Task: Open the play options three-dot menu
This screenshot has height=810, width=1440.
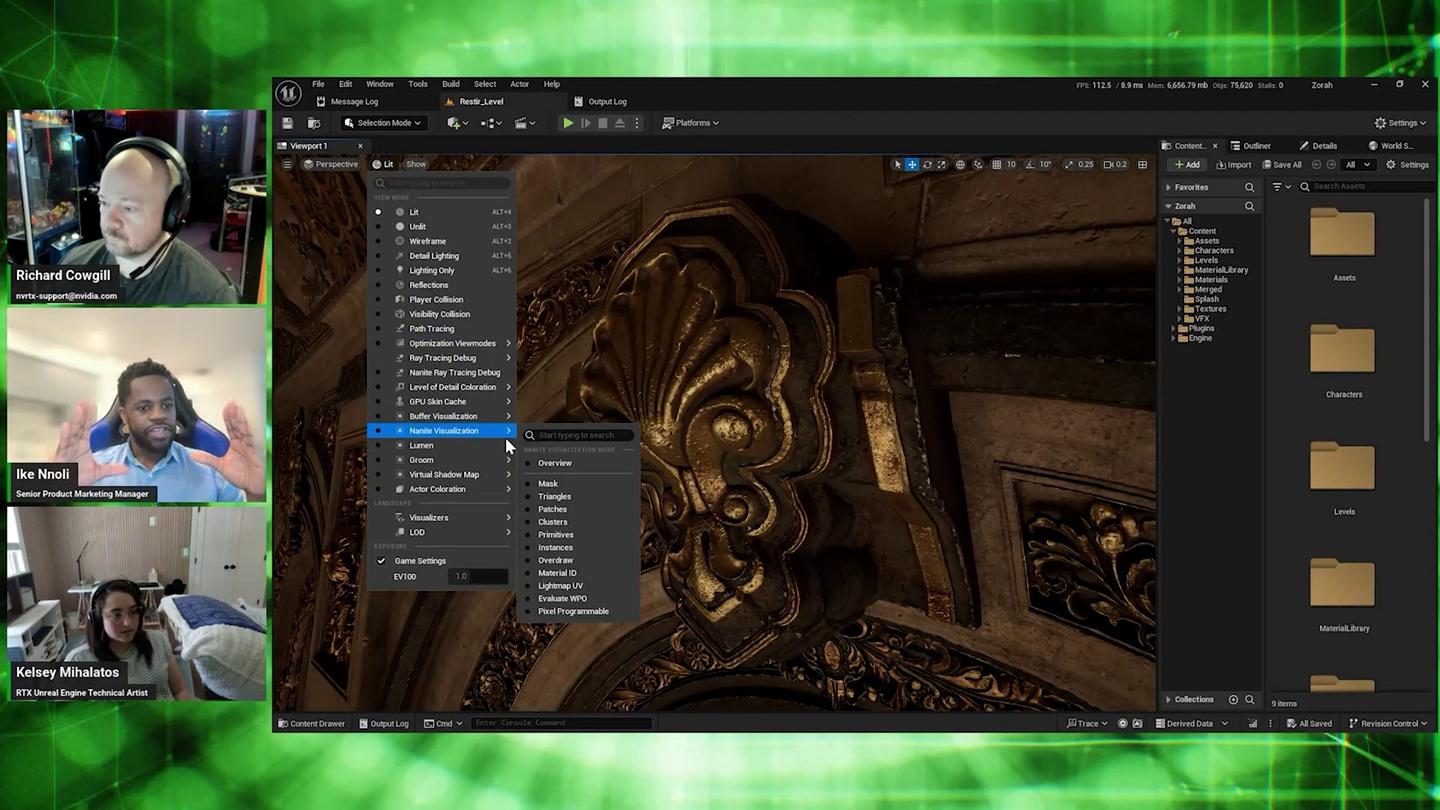Action: point(636,123)
